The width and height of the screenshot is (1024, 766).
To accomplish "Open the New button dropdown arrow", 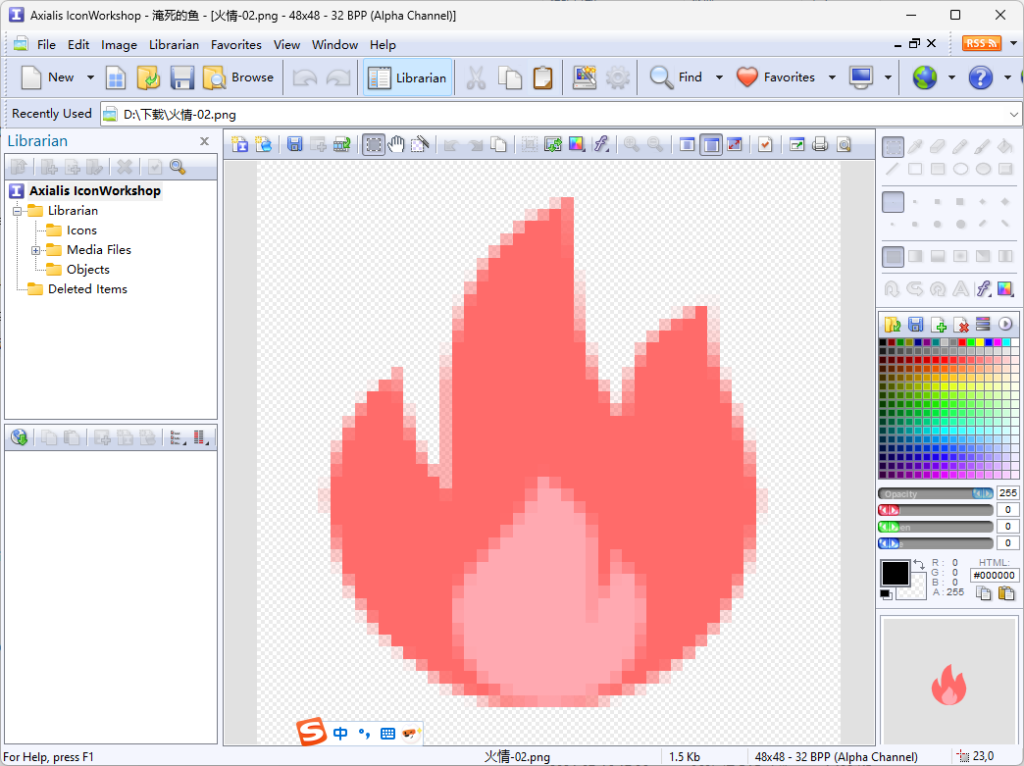I will (91, 78).
